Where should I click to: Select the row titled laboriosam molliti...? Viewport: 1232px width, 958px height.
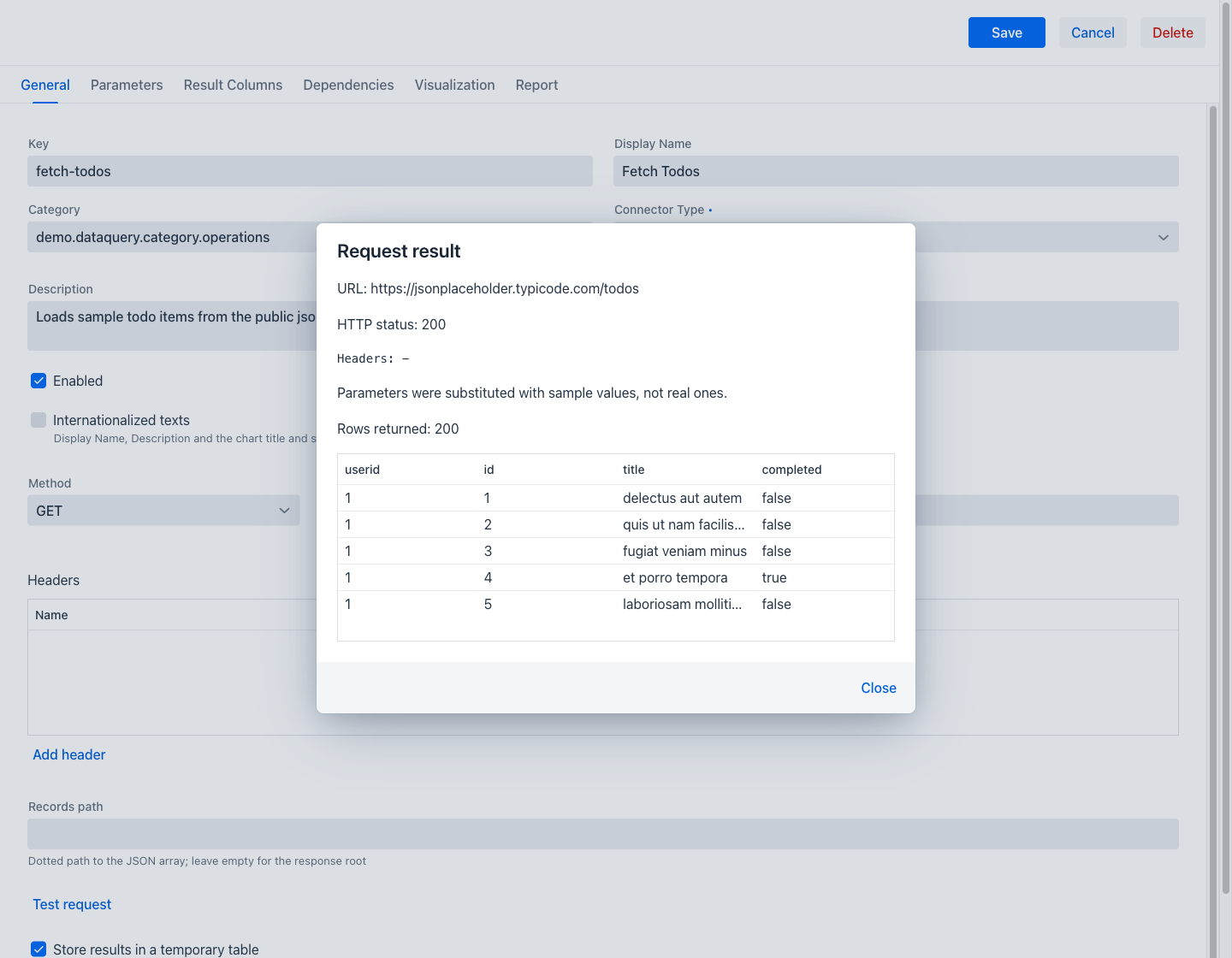[x=616, y=604]
